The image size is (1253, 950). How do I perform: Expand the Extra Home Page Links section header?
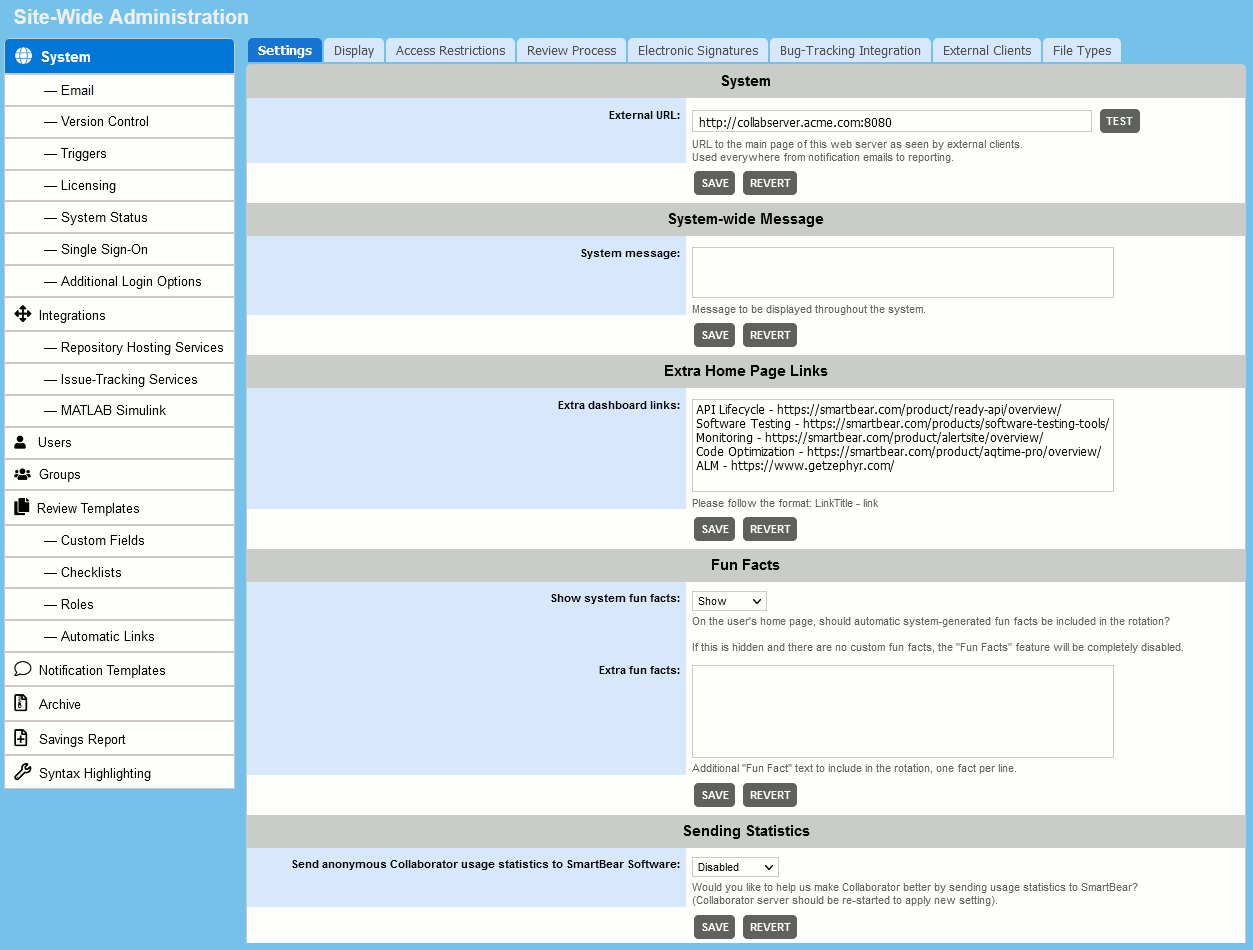[x=745, y=370]
